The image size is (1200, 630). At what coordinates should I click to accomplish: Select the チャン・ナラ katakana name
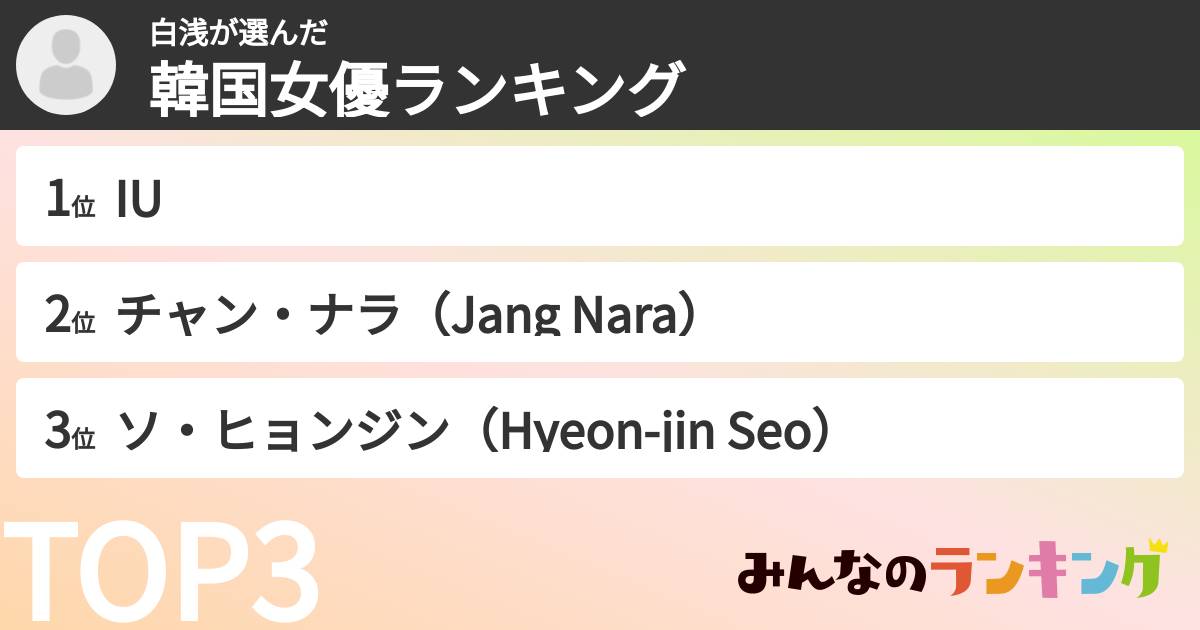click(251, 317)
